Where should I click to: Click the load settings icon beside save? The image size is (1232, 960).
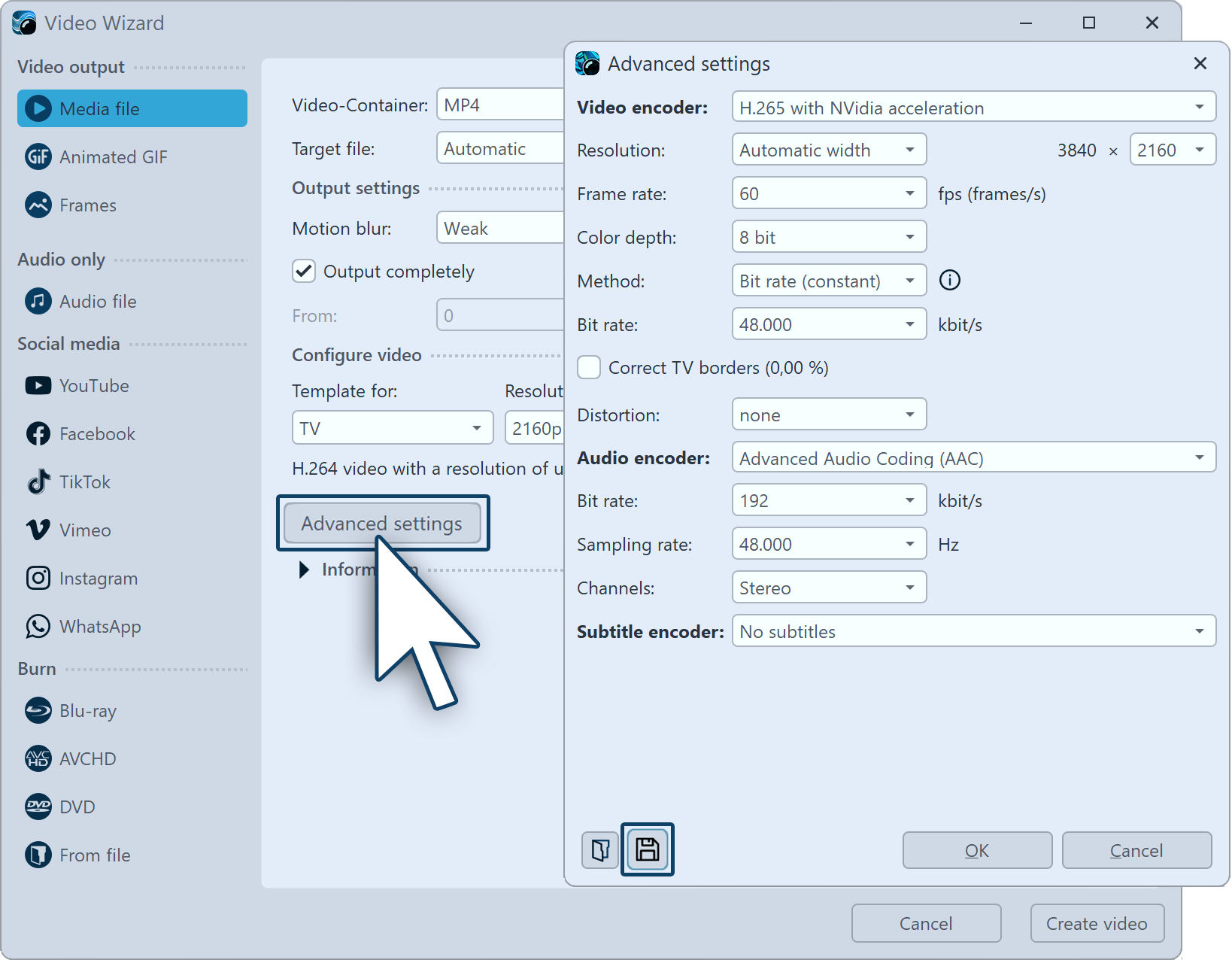600,850
